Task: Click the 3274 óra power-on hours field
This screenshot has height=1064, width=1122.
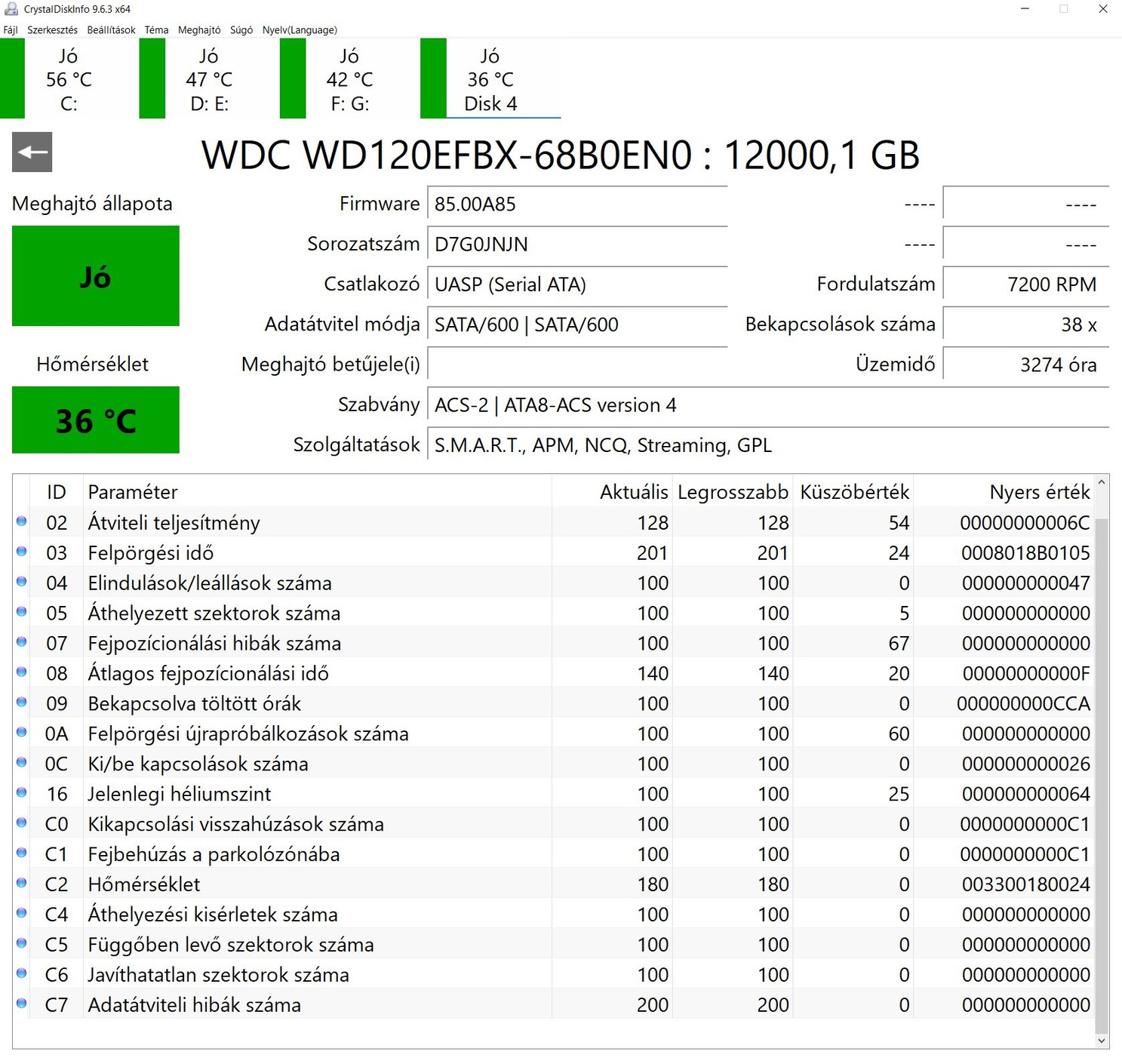Action: 1026,364
